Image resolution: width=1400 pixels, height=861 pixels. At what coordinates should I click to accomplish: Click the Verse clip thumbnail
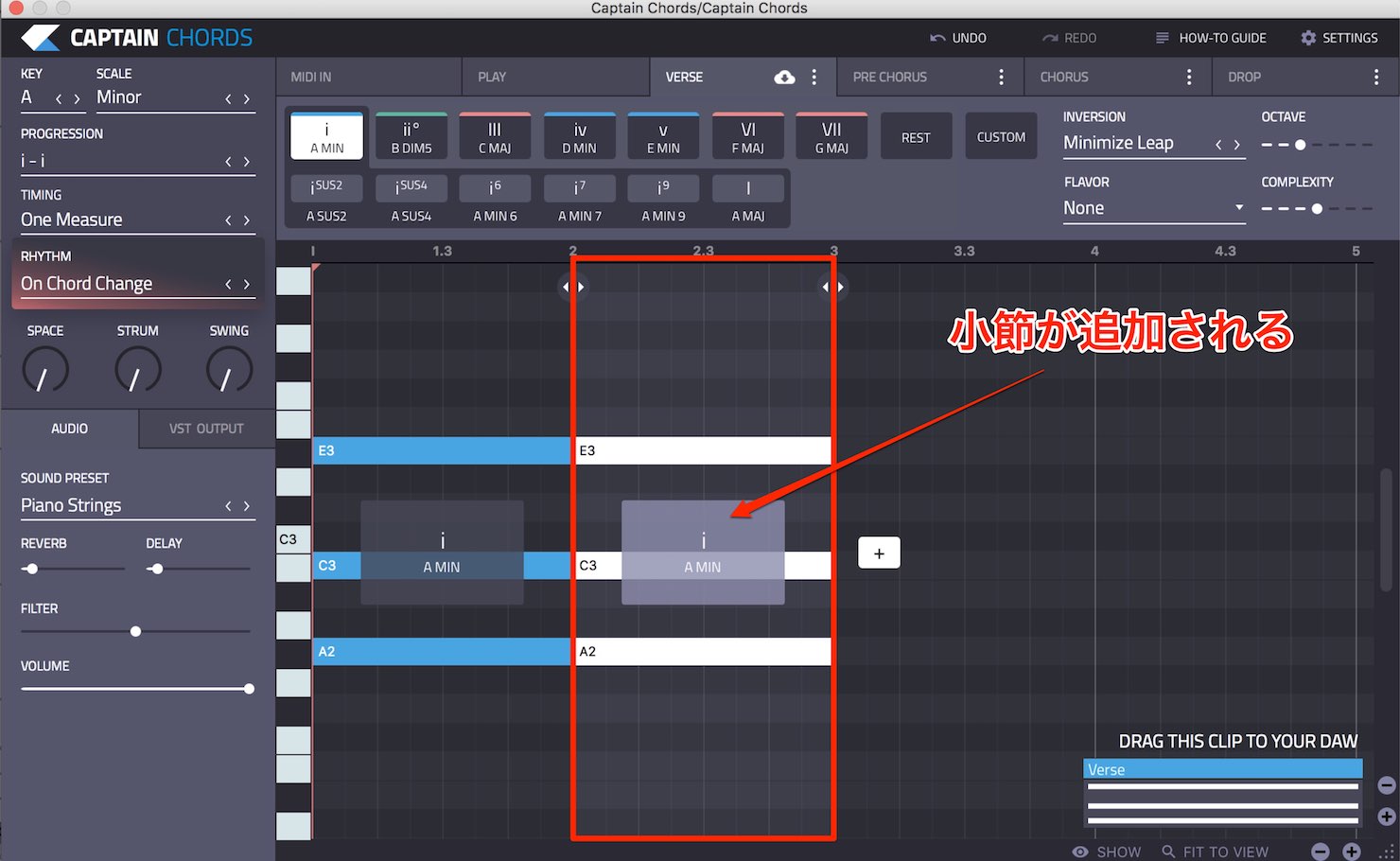[1222, 793]
